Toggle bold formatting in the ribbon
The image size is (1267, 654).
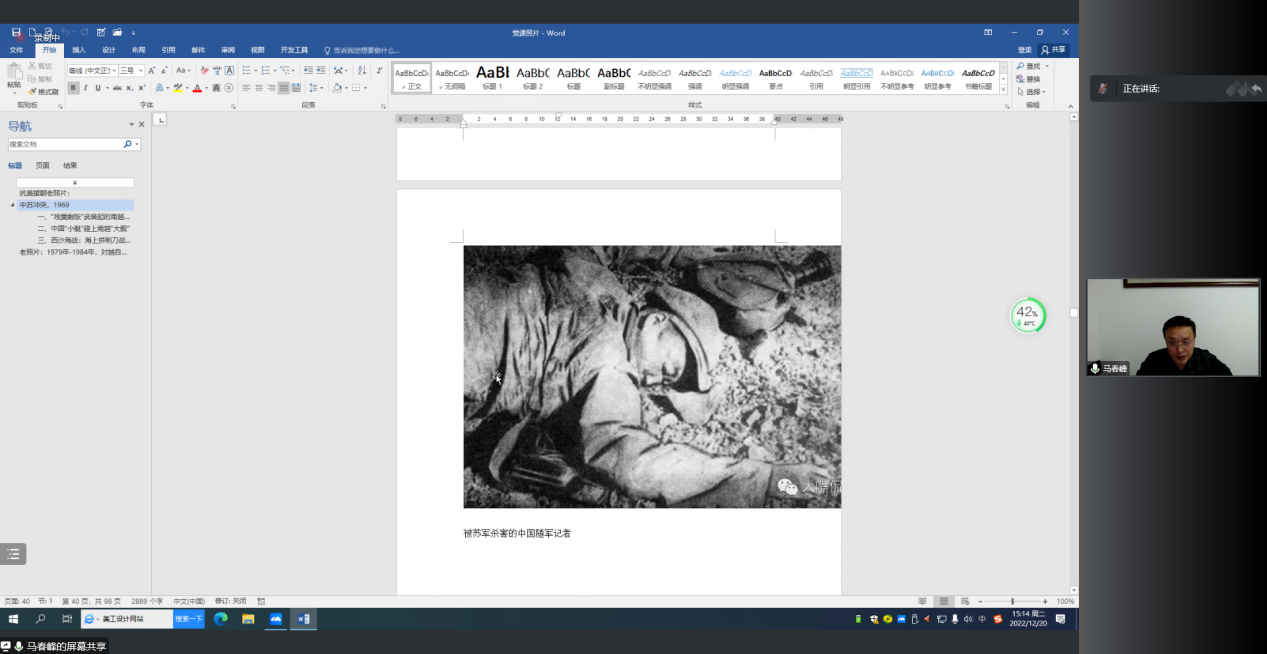[x=73, y=88]
